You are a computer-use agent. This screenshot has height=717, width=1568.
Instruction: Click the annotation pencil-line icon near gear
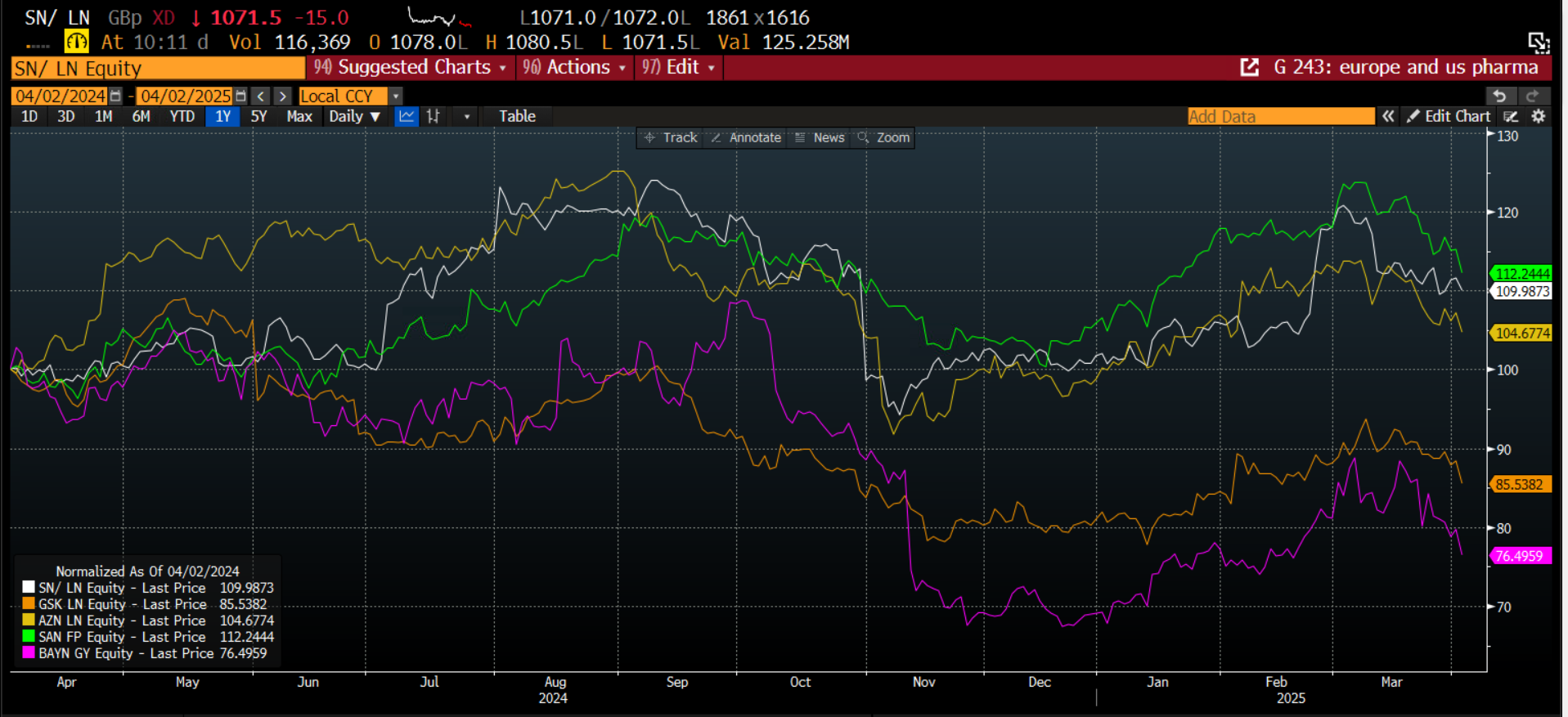pyautogui.click(x=1511, y=117)
